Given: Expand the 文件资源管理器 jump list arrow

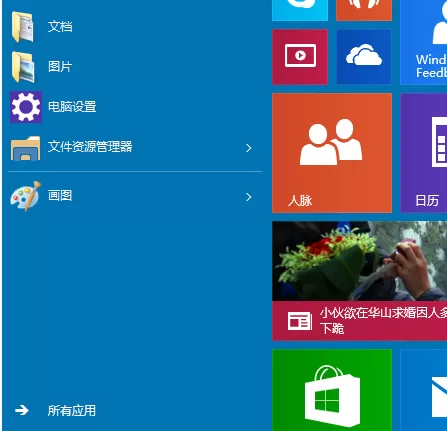Looking at the screenshot, I should point(249,148).
